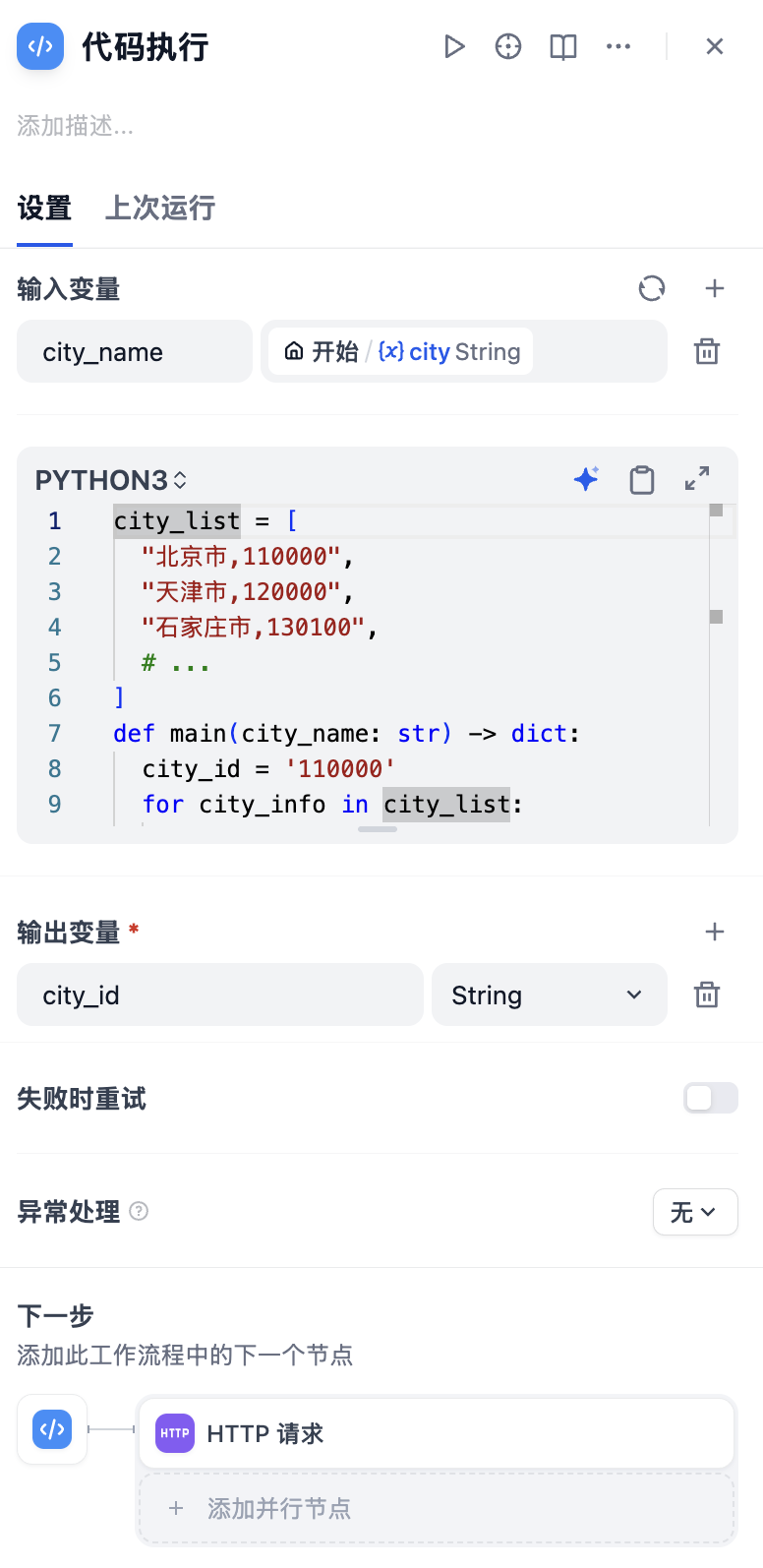Open the three-dots more options menu
This screenshot has width=763, height=1568.
[x=618, y=46]
